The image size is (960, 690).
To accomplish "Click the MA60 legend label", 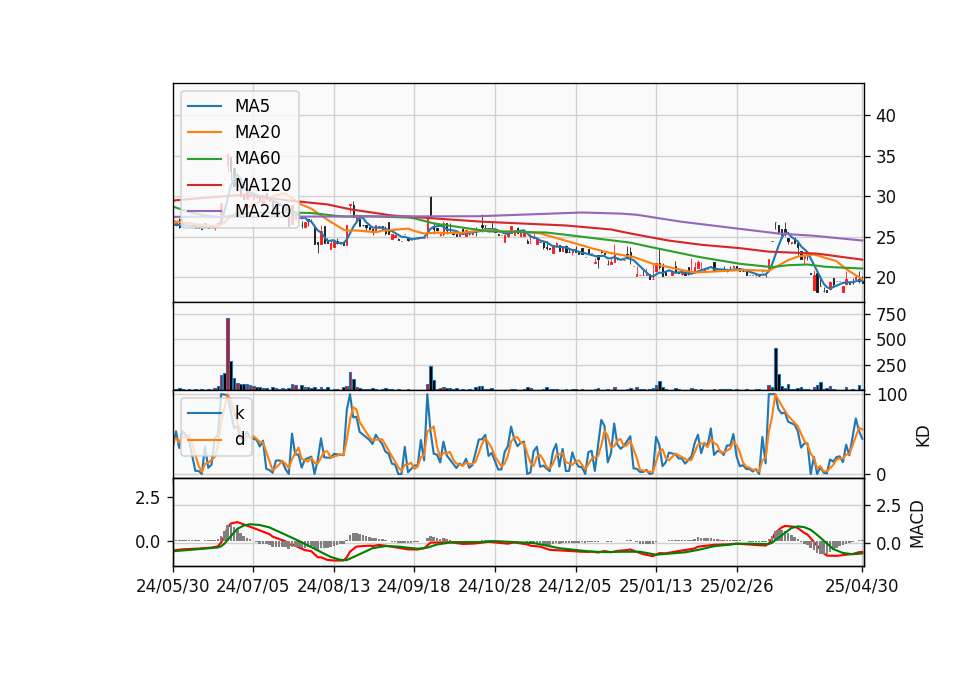I will (x=257, y=158).
